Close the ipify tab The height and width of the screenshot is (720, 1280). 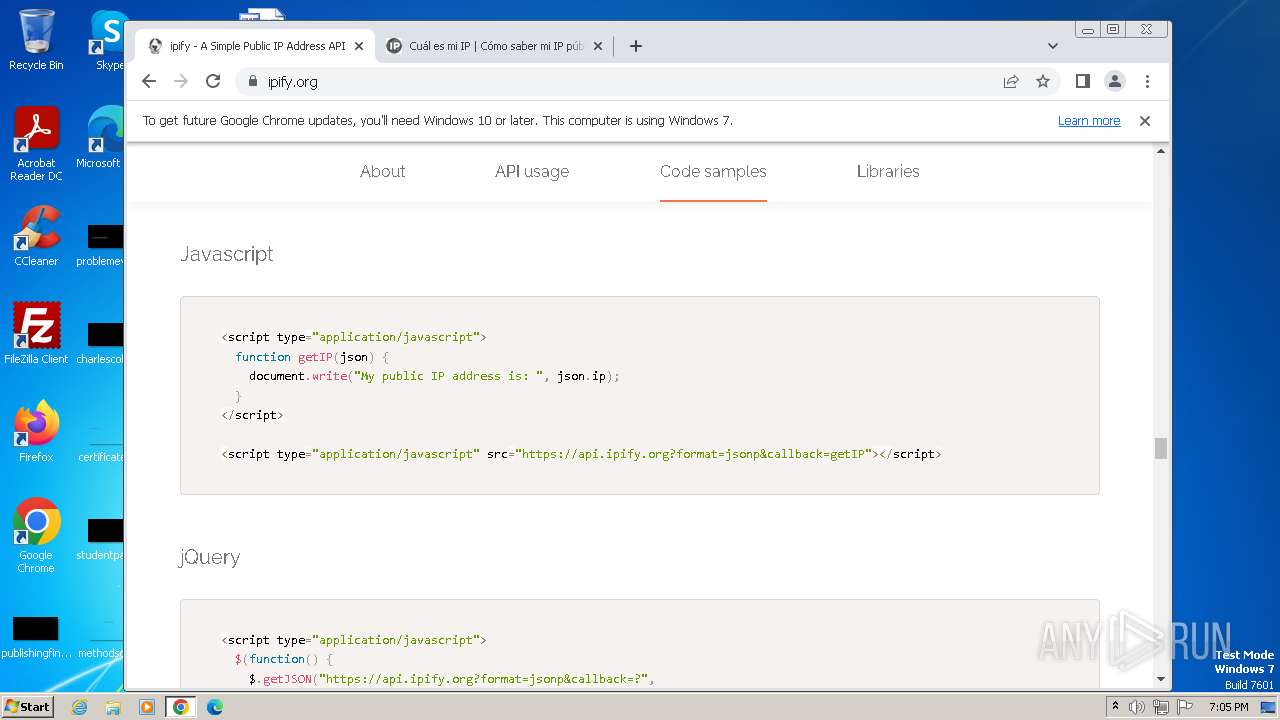tap(359, 46)
